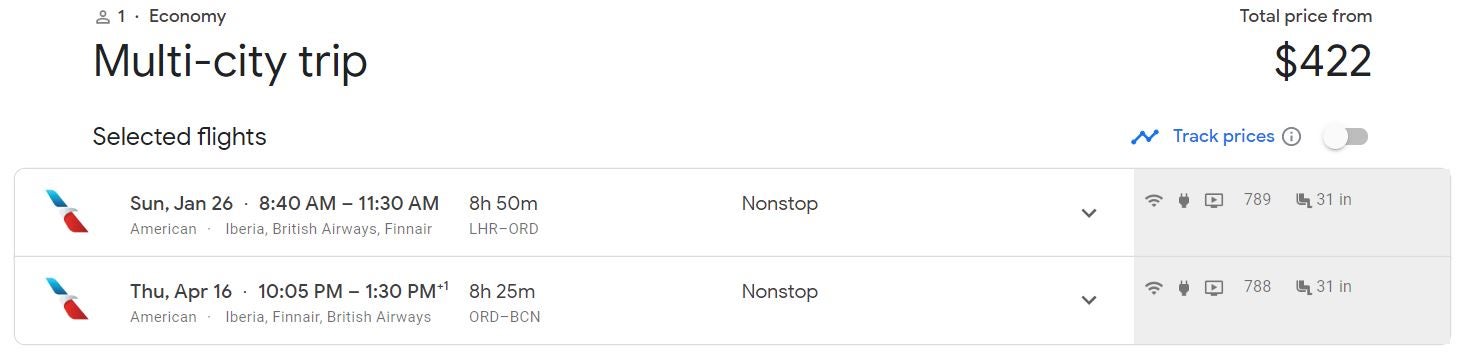Toggle the Track prices switch

(x=1345, y=137)
